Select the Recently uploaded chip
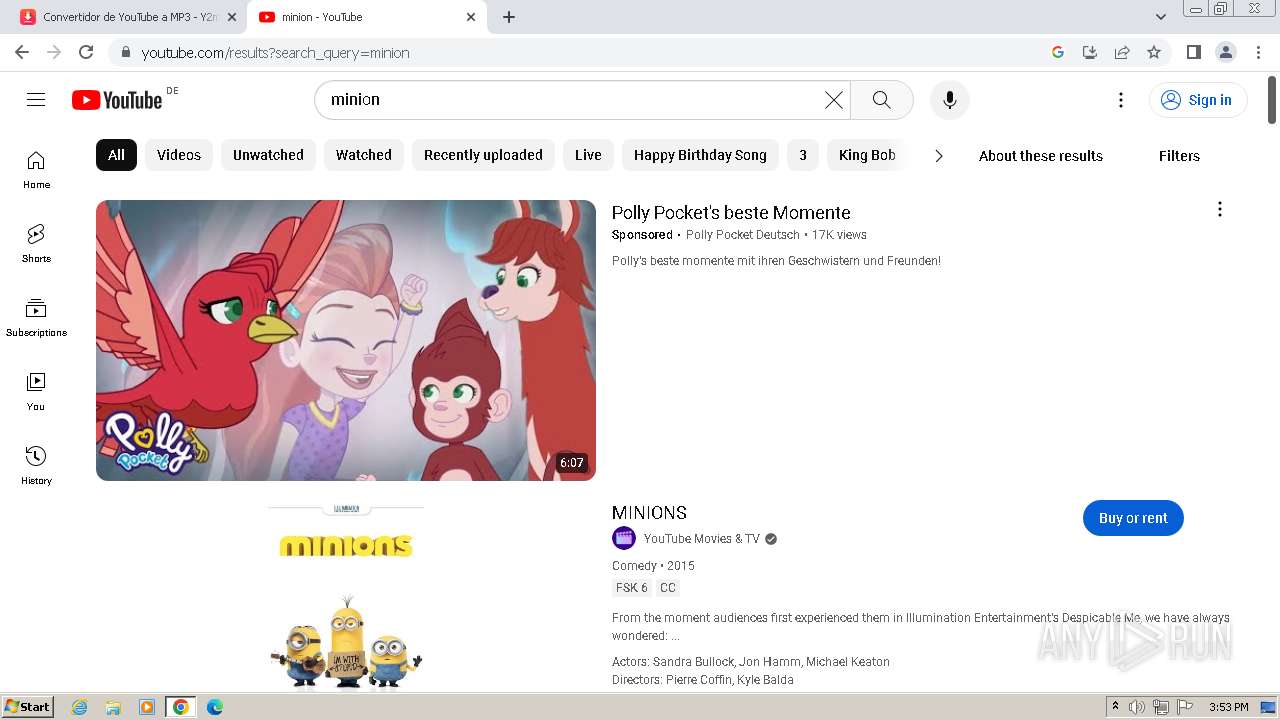The image size is (1280, 720). 483,155
